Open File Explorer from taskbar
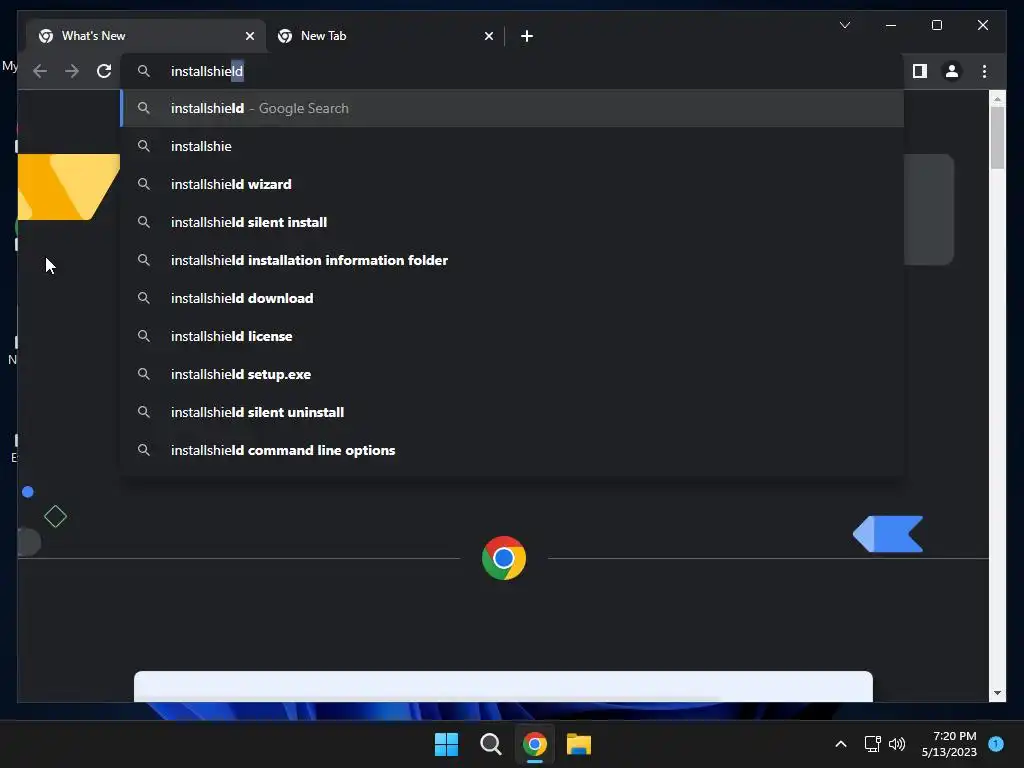 pos(579,744)
